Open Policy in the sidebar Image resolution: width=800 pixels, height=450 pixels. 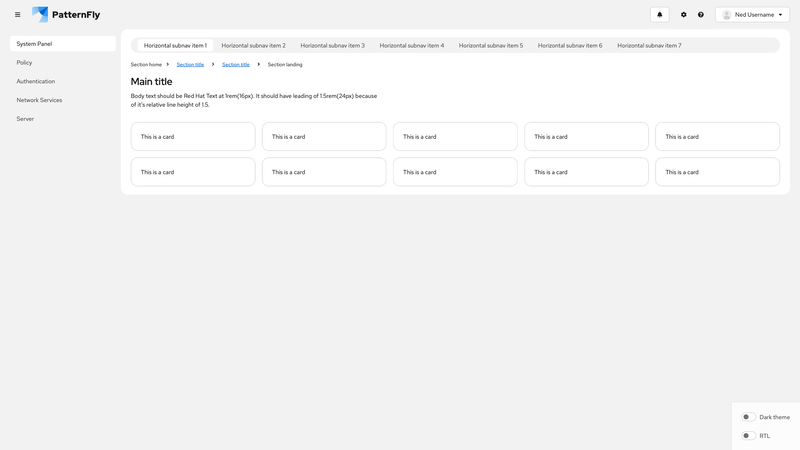tap(25, 63)
